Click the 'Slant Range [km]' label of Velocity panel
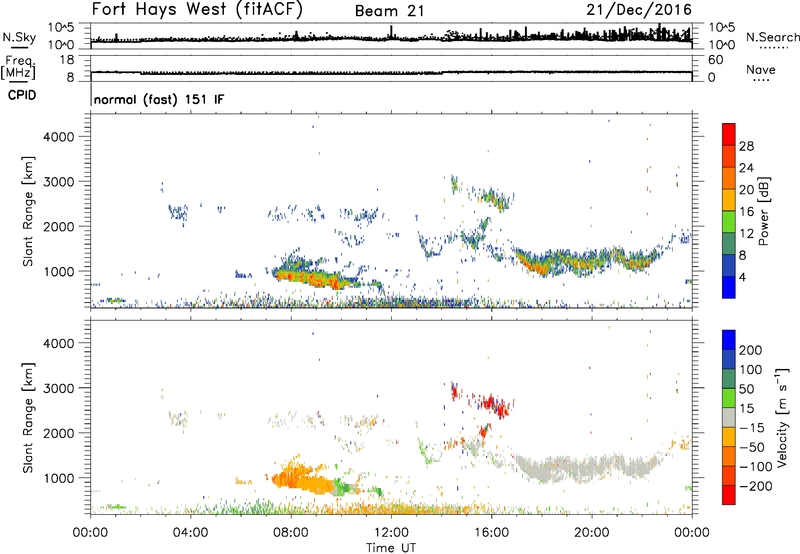 click(28, 417)
